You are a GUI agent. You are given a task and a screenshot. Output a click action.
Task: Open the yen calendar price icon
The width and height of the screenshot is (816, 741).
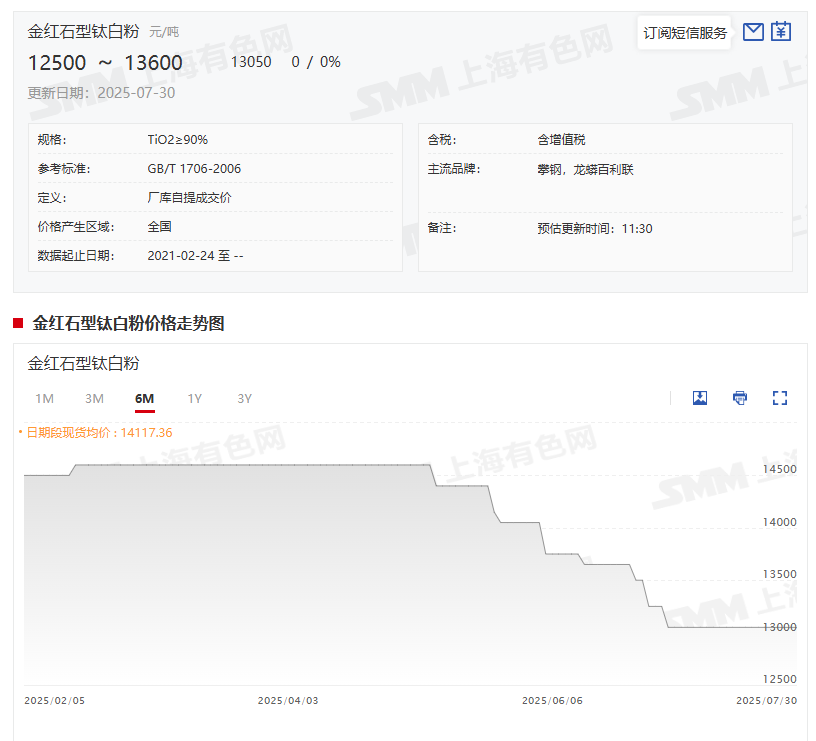point(781,32)
